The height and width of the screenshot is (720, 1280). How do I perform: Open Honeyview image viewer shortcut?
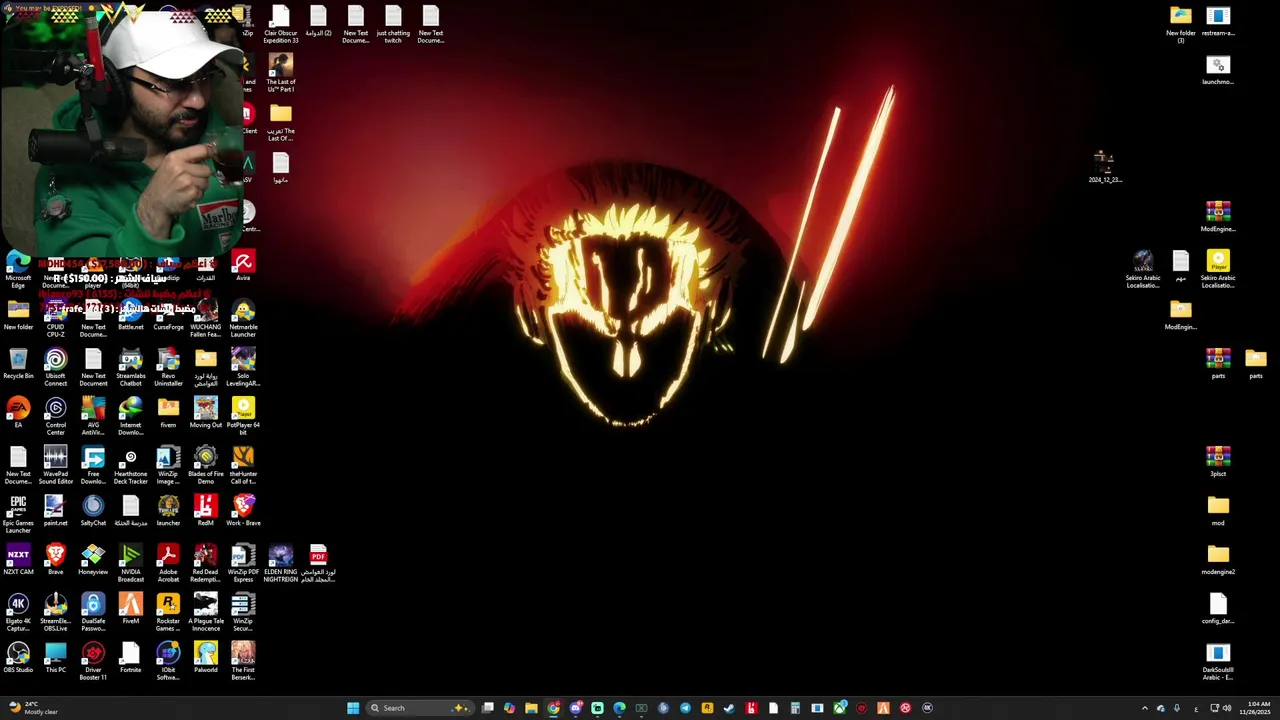pos(93,560)
